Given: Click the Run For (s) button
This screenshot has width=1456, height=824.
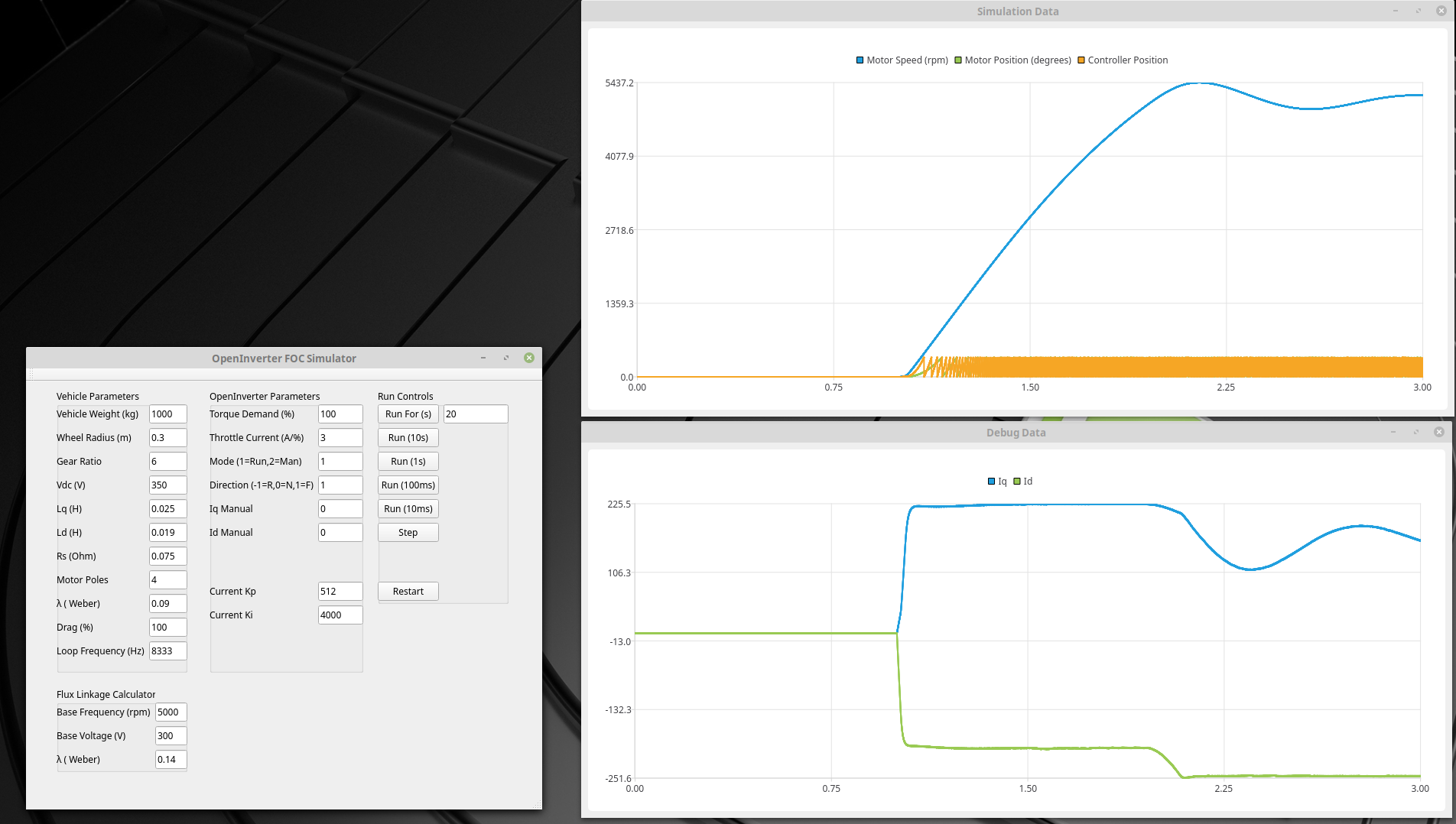Looking at the screenshot, I should pos(408,414).
